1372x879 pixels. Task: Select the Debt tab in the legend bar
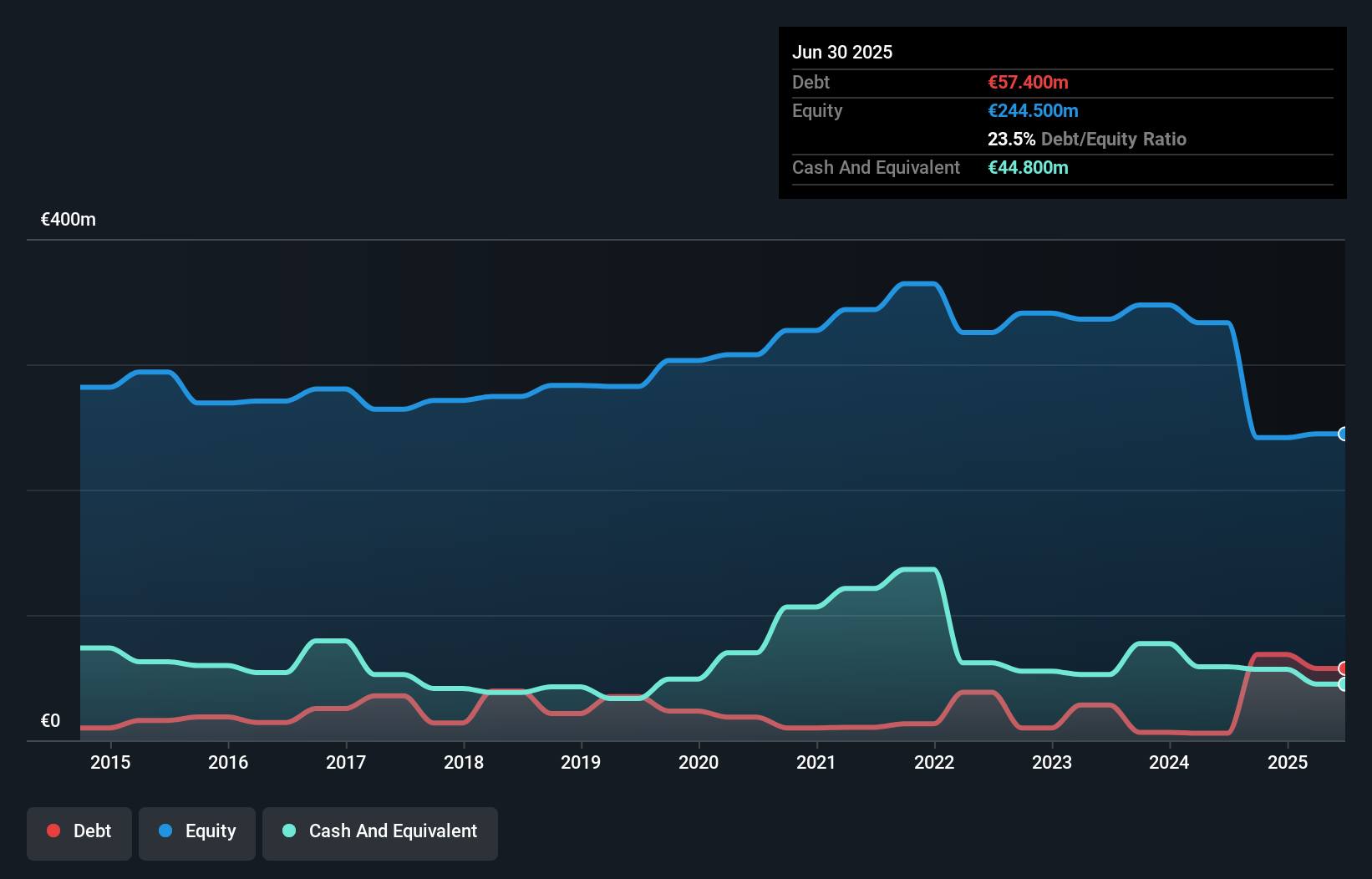click(x=79, y=832)
